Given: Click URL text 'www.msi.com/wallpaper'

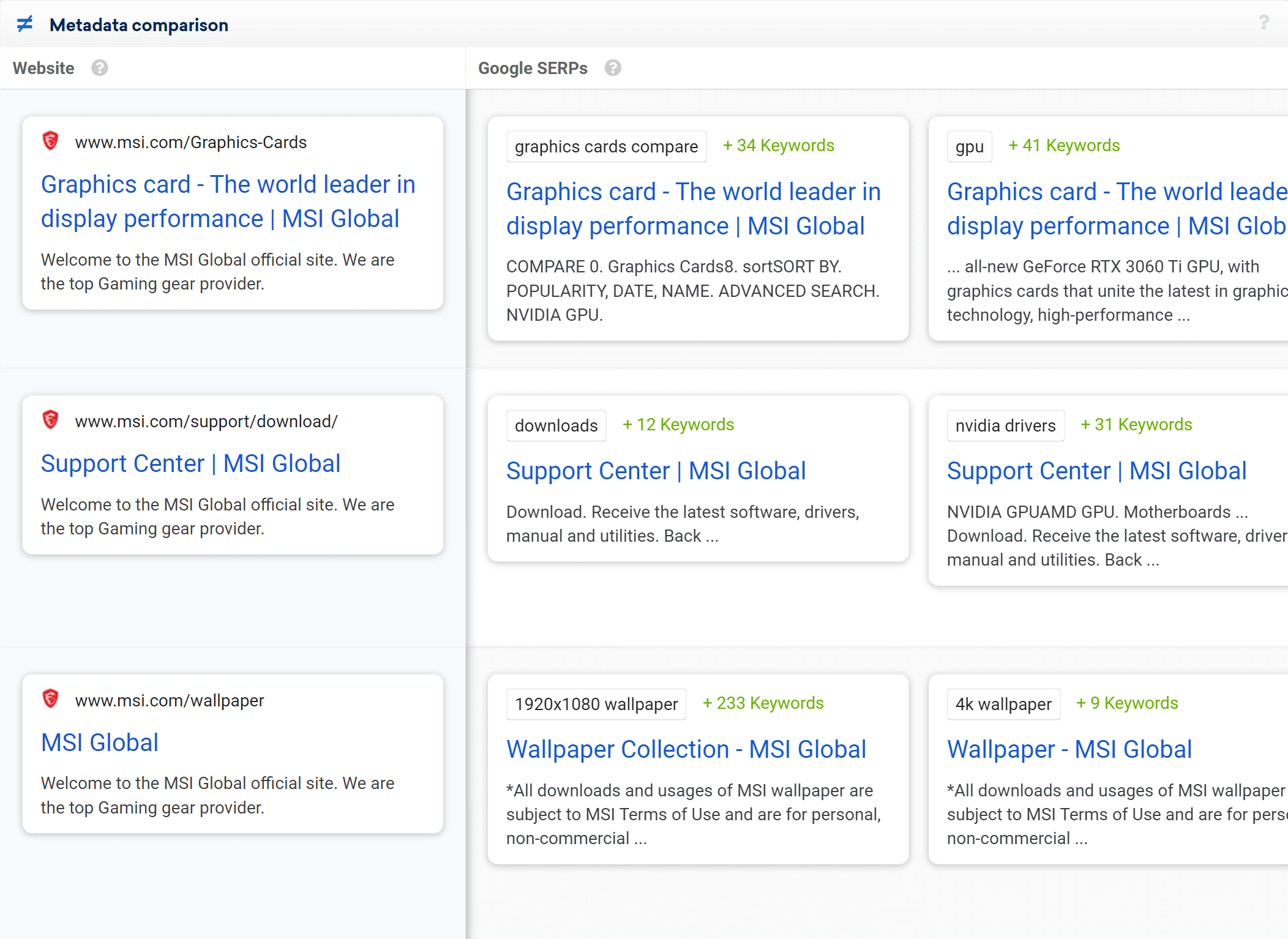Looking at the screenshot, I should click(170, 700).
